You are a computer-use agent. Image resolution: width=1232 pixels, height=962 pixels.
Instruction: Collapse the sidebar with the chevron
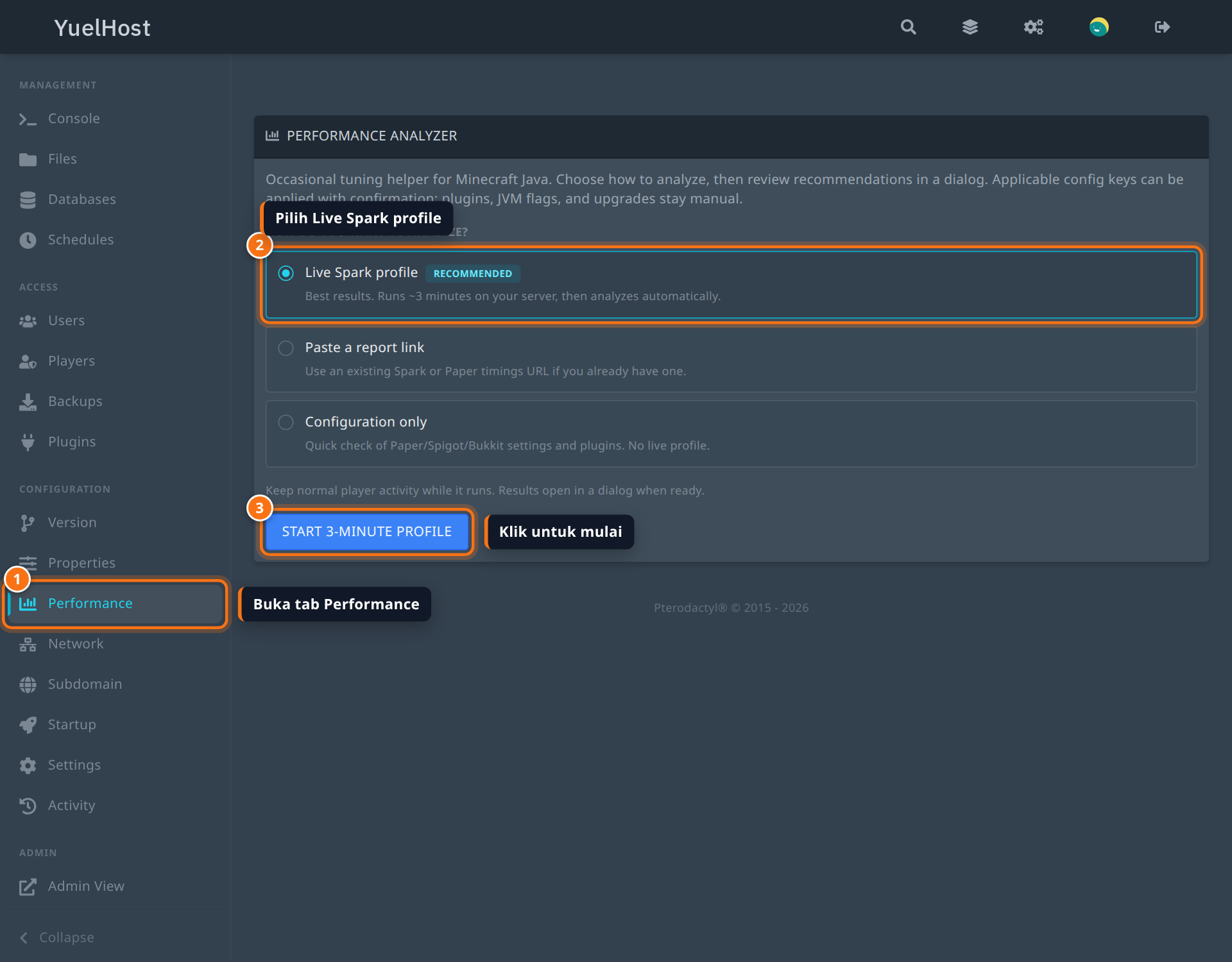pos(24,938)
